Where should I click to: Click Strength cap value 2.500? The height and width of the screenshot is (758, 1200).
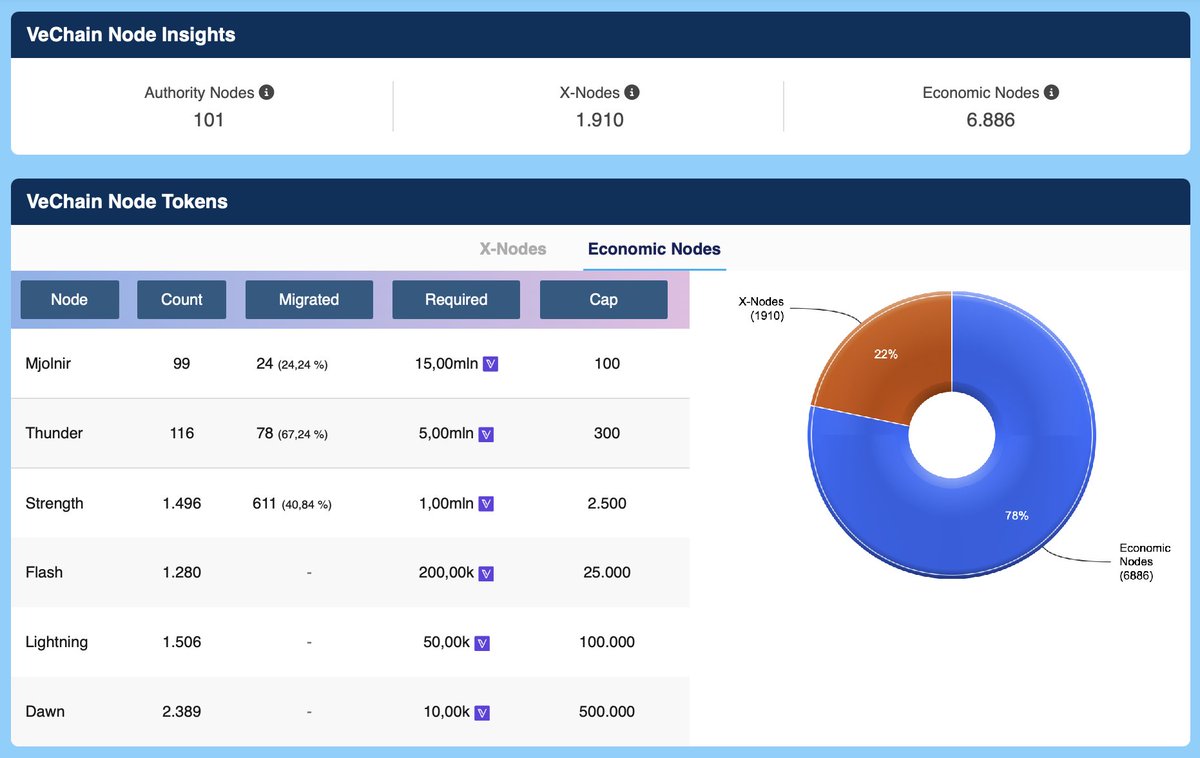point(607,503)
